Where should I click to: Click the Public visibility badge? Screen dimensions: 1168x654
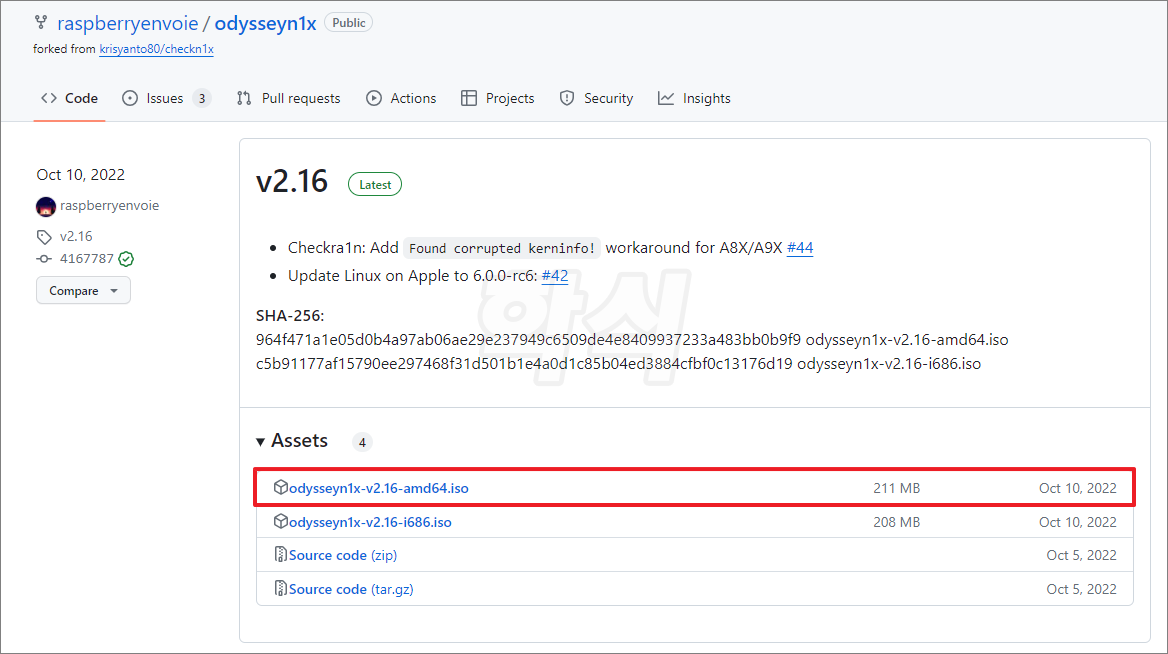[x=349, y=23]
